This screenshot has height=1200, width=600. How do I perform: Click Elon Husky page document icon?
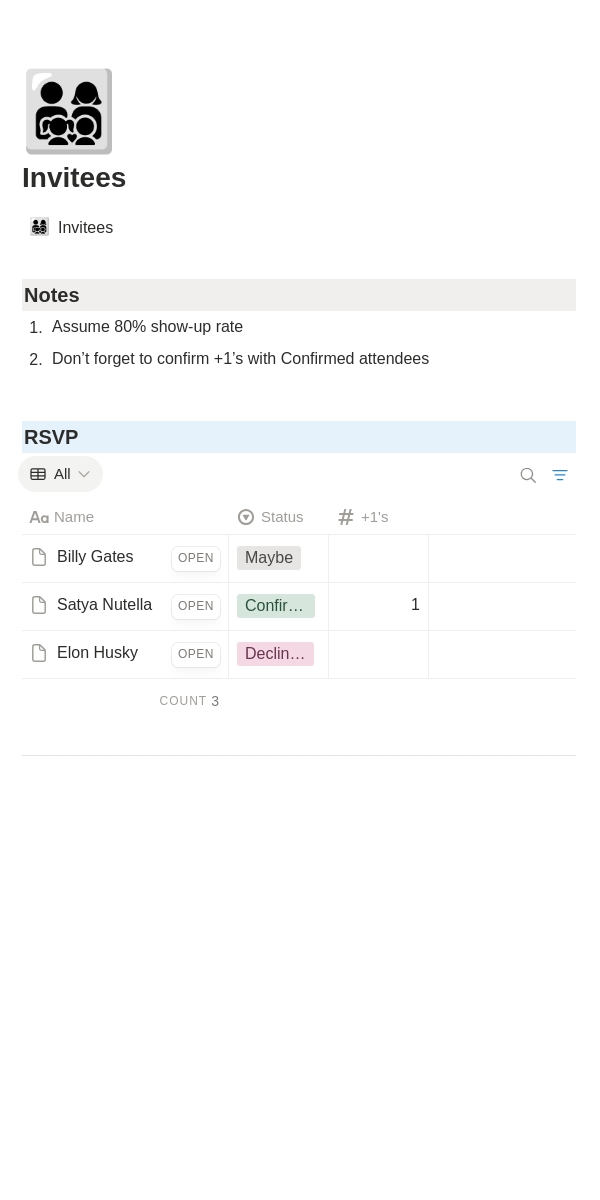[x=39, y=653]
